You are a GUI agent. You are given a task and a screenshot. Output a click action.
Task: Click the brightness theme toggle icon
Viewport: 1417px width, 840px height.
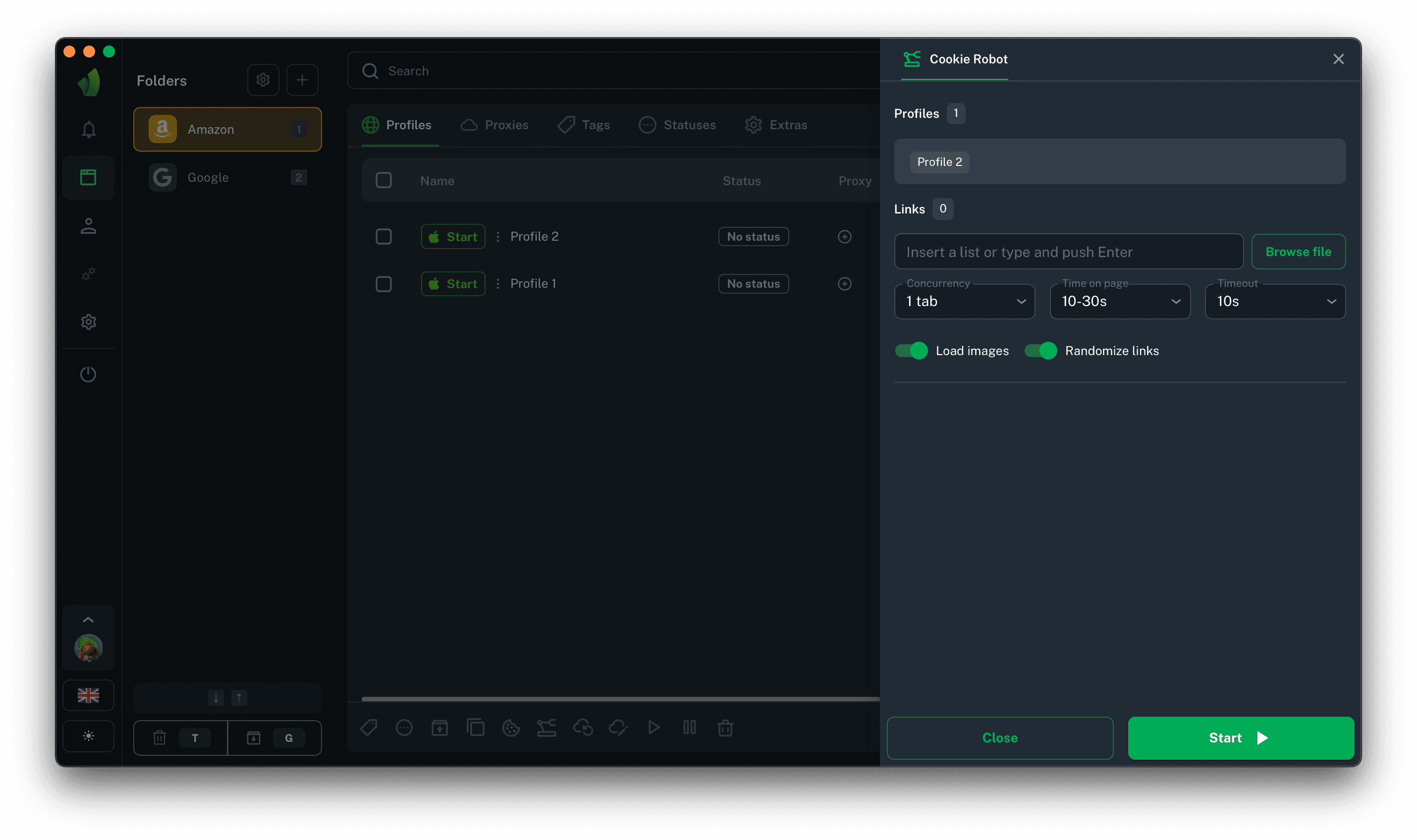pos(88,736)
